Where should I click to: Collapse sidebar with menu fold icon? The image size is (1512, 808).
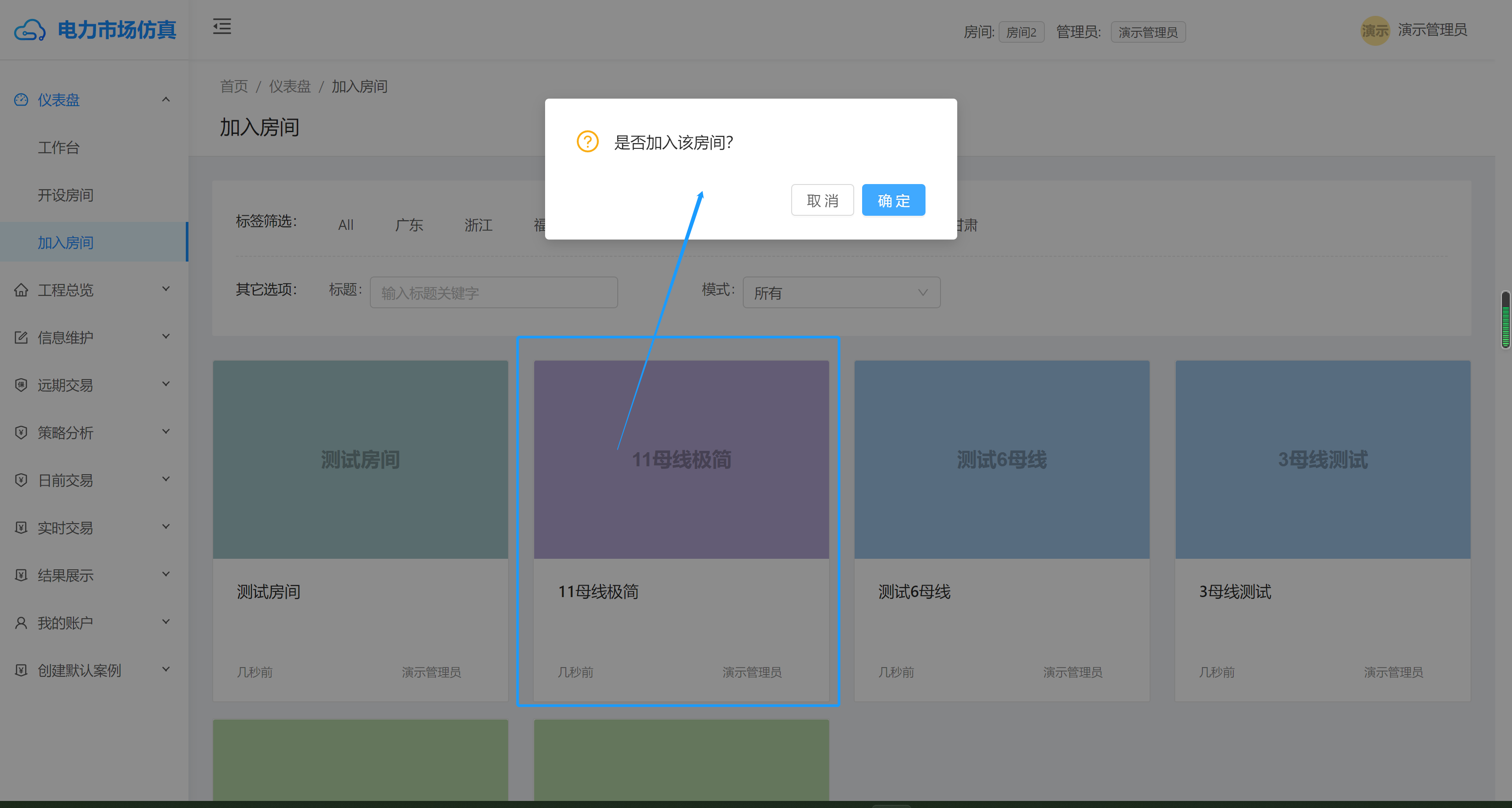[222, 26]
